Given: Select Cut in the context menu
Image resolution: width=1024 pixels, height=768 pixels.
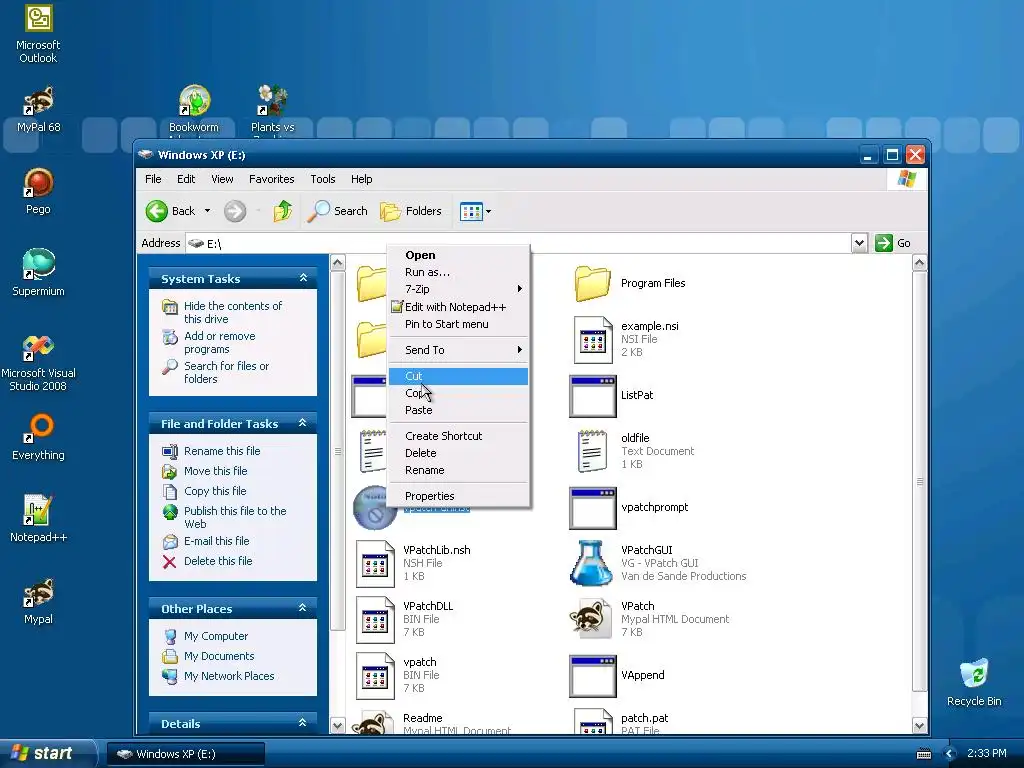Looking at the screenshot, I should click(x=458, y=376).
